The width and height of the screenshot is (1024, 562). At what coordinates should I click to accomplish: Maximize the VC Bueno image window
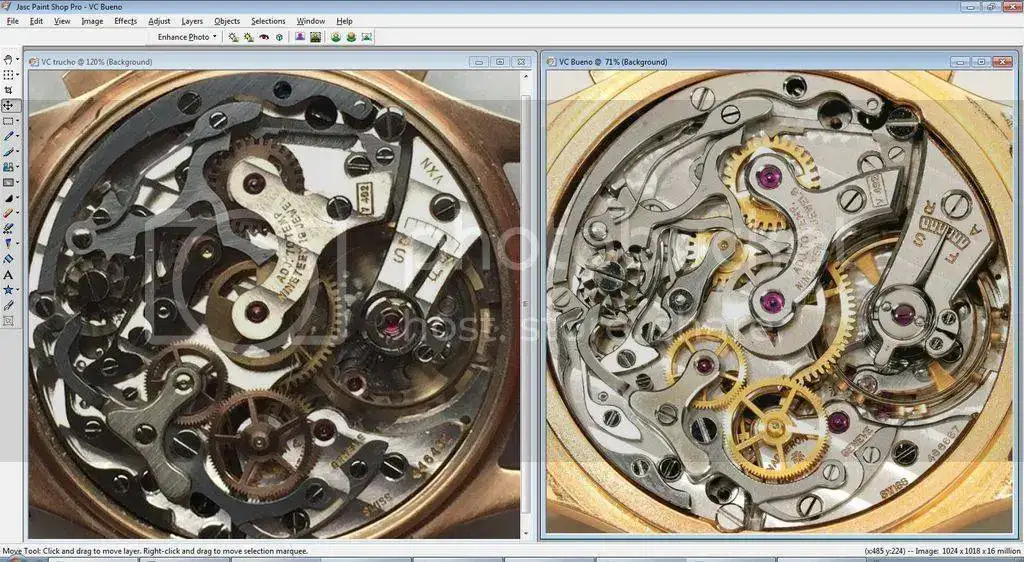981,62
